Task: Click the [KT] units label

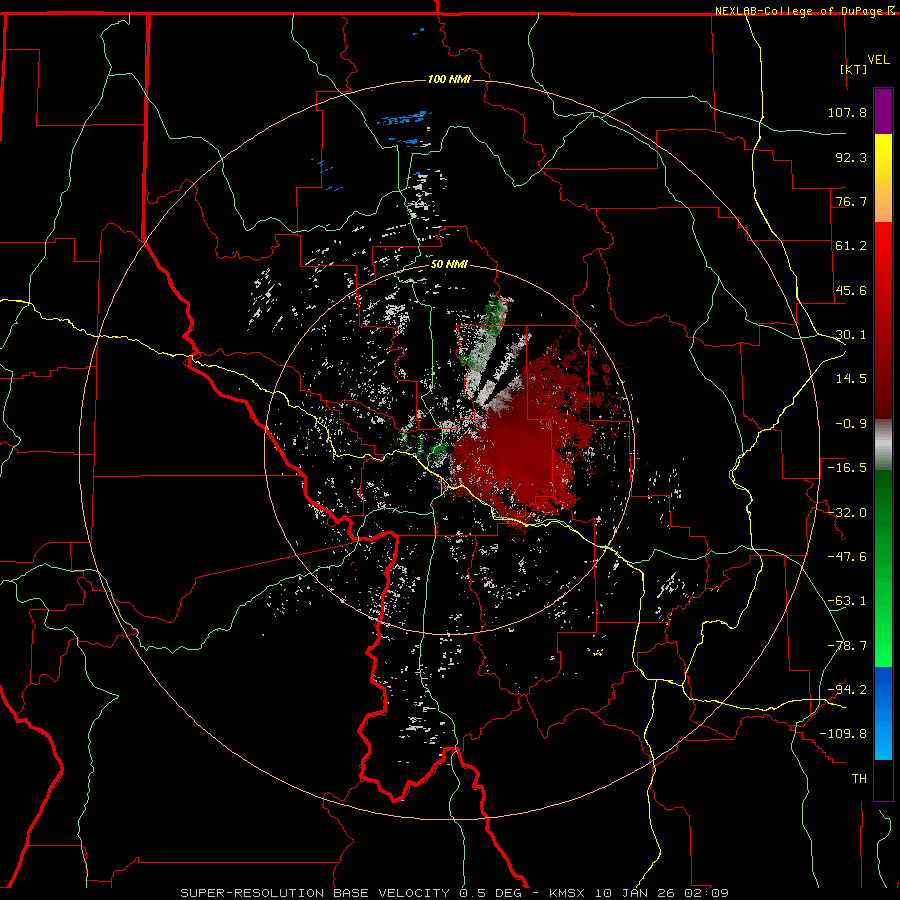Action: tap(854, 69)
